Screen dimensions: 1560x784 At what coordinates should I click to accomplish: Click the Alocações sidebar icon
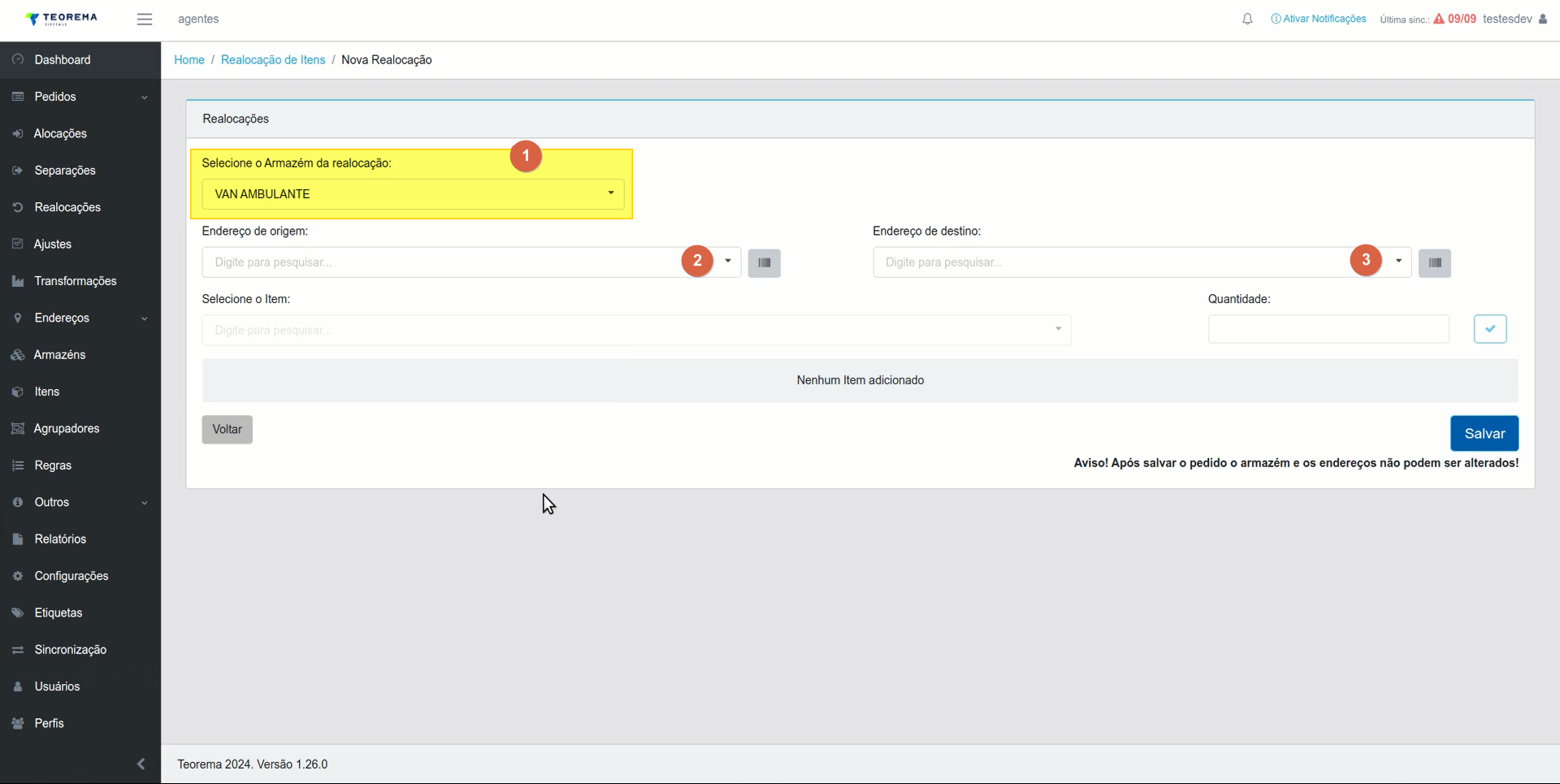pyautogui.click(x=18, y=133)
